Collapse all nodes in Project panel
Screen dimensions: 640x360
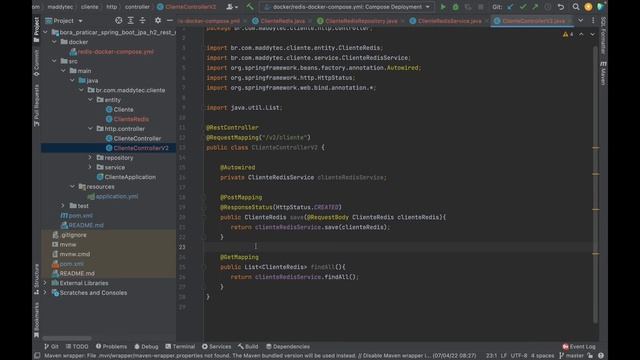(142, 20)
